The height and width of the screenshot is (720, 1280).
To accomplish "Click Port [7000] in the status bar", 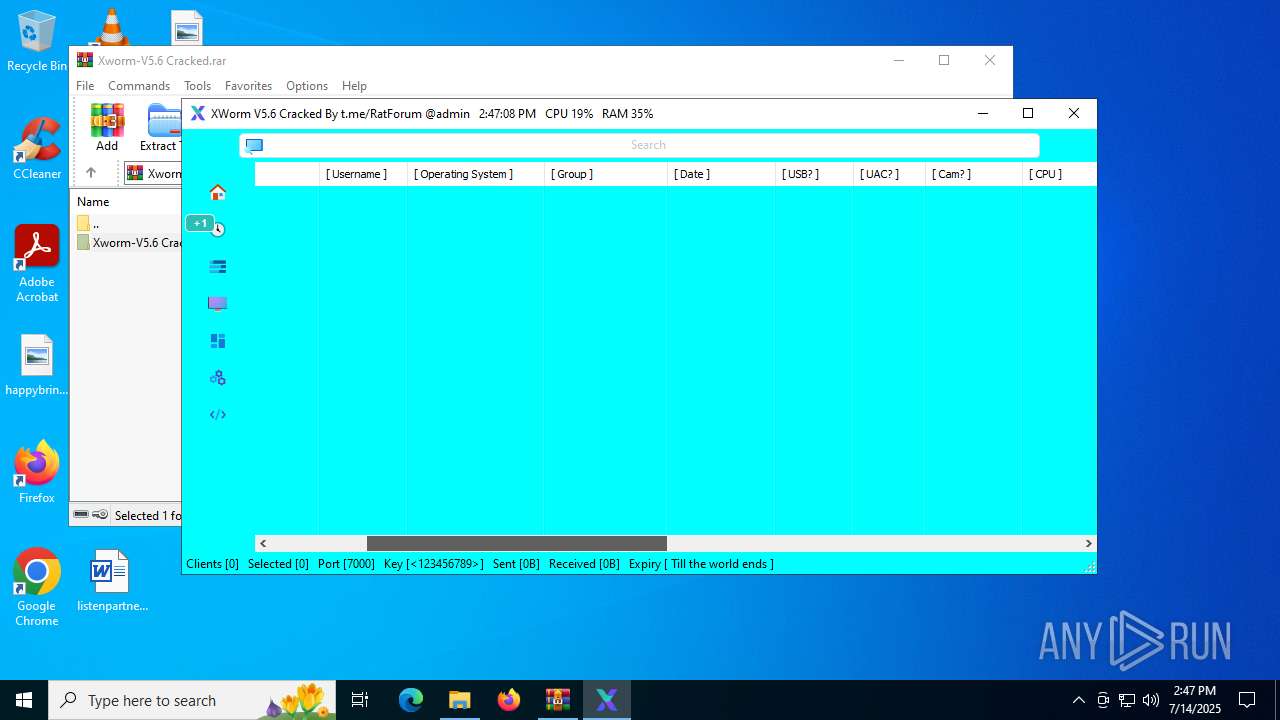I will point(346,564).
